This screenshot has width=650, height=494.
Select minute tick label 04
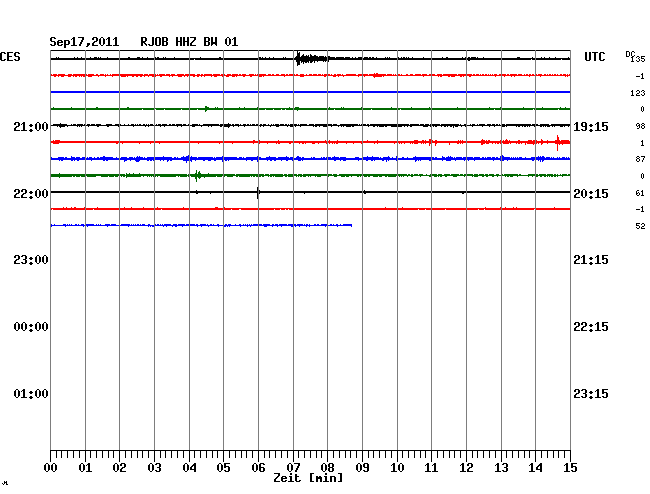point(189,468)
